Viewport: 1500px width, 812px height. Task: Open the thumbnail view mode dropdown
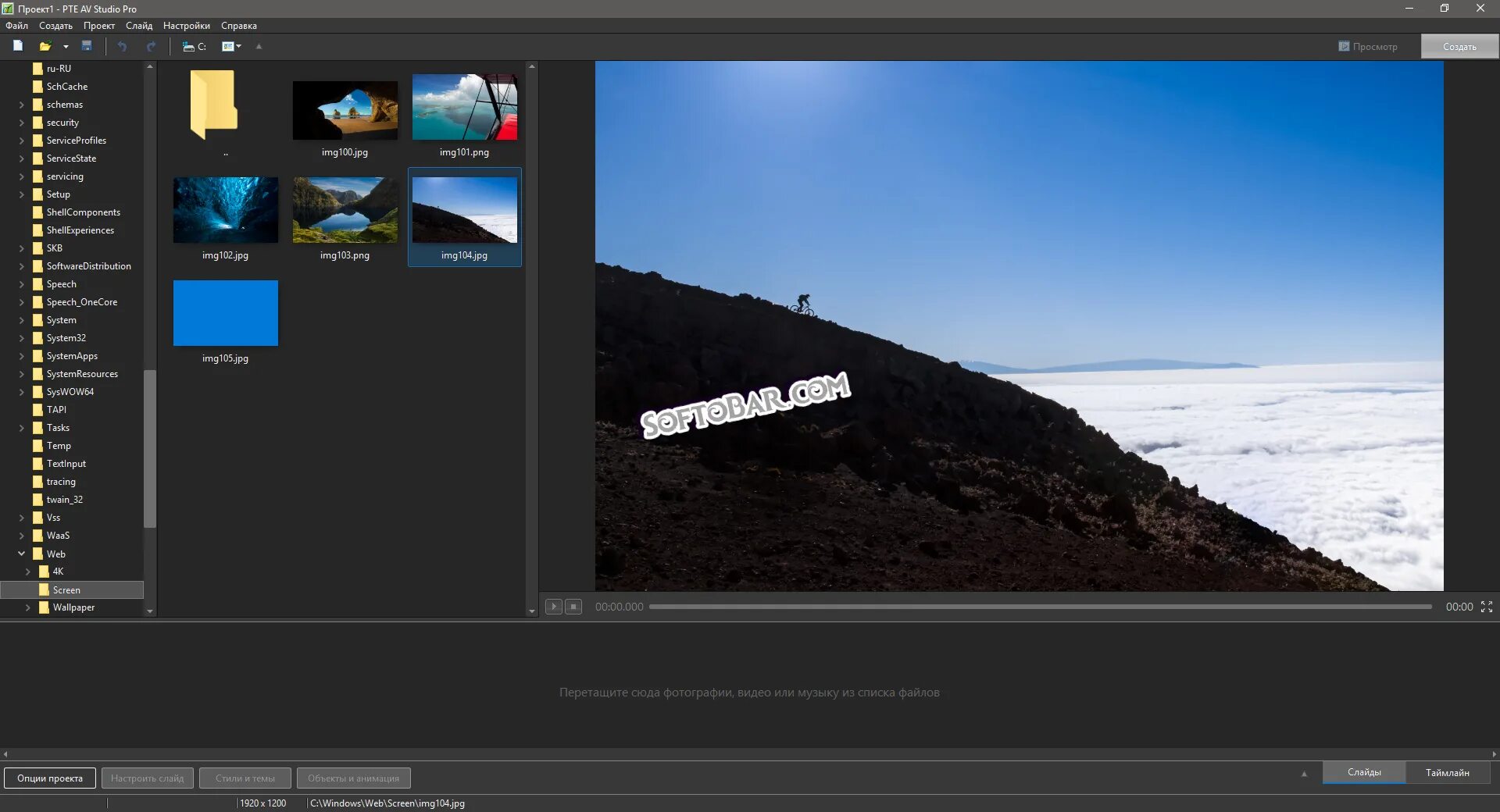pyautogui.click(x=231, y=46)
